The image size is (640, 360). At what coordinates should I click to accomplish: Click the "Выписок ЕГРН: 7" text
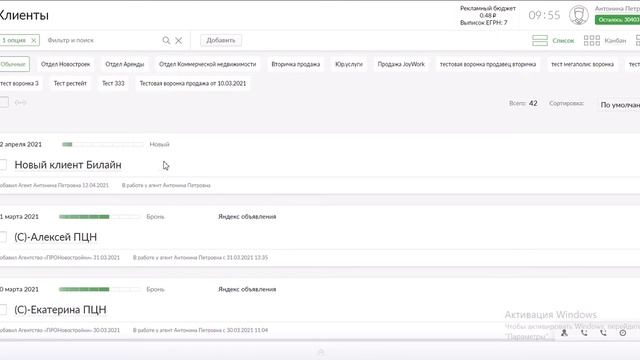484,23
